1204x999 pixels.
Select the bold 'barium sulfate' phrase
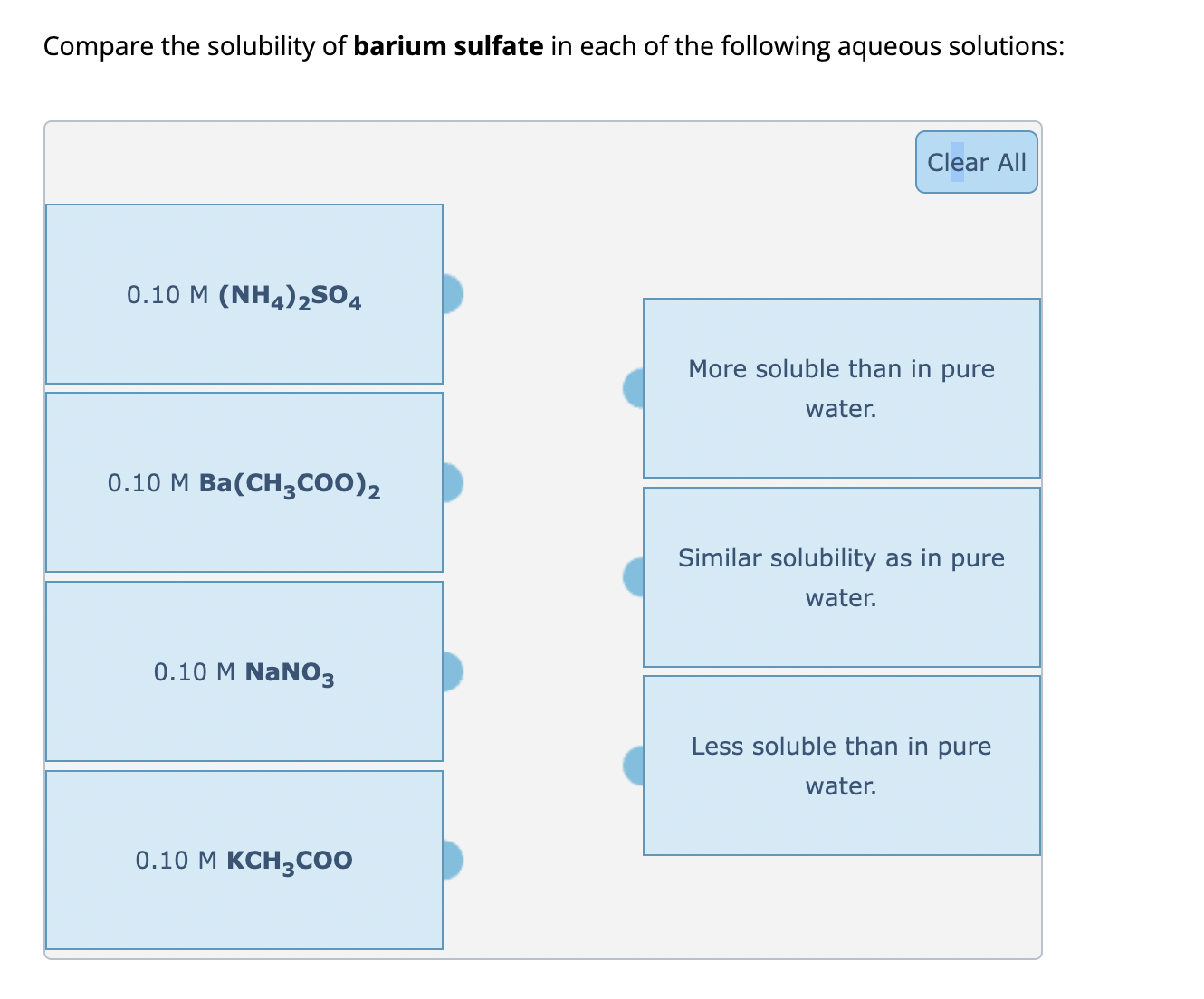tap(446, 45)
